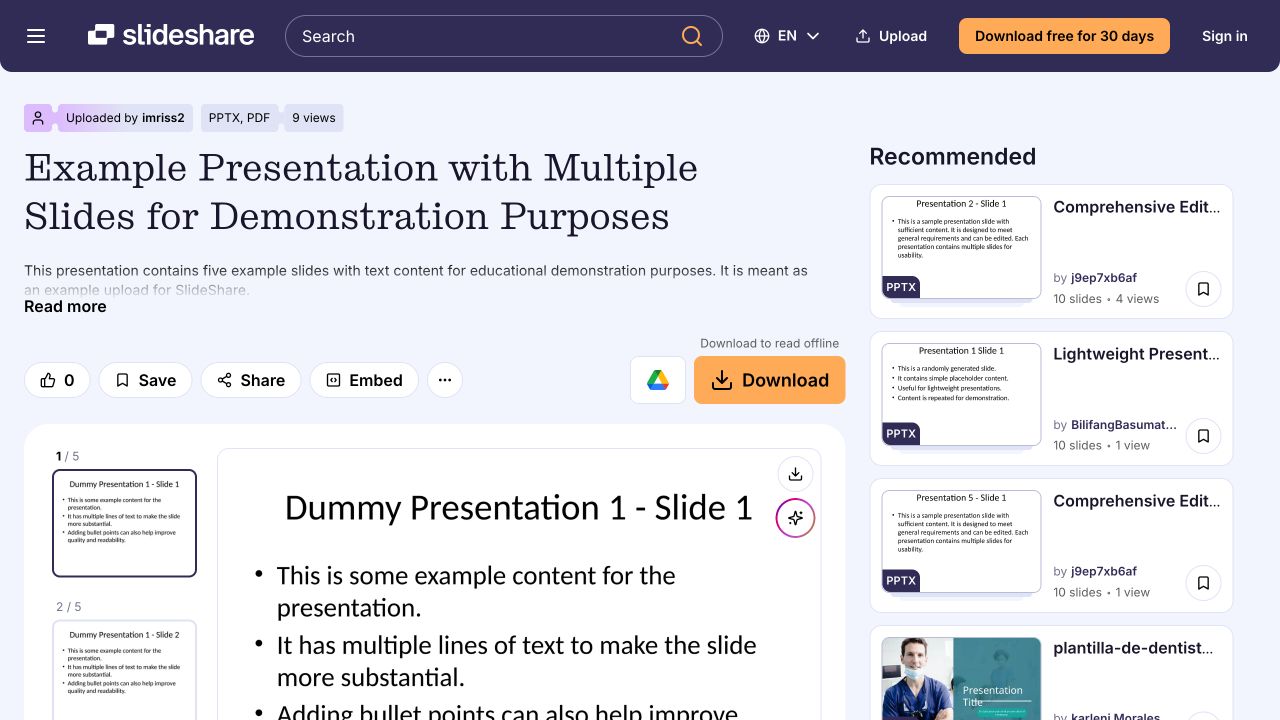Open Presentation 5 - Slide 1 recommended thumbnail

point(961,541)
